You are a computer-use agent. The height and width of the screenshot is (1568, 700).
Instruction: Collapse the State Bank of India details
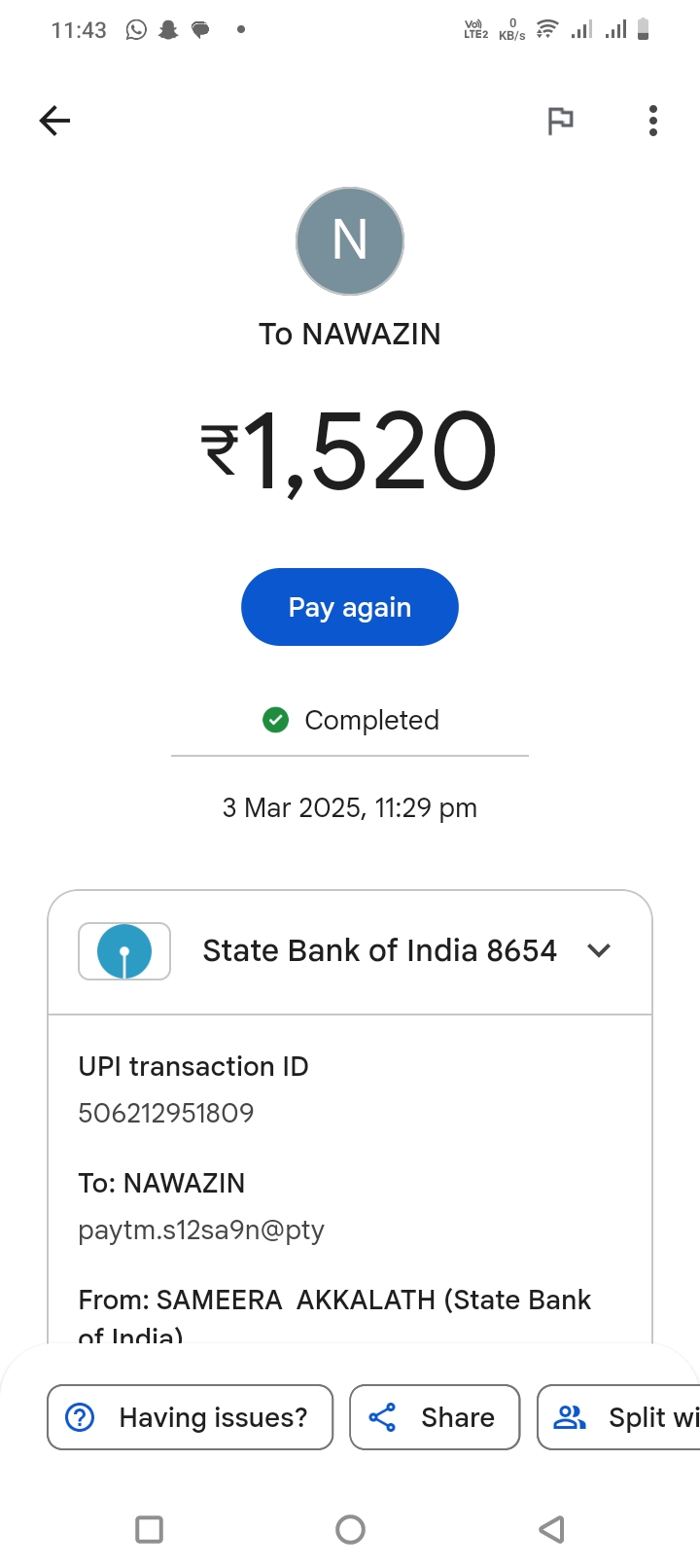(599, 950)
